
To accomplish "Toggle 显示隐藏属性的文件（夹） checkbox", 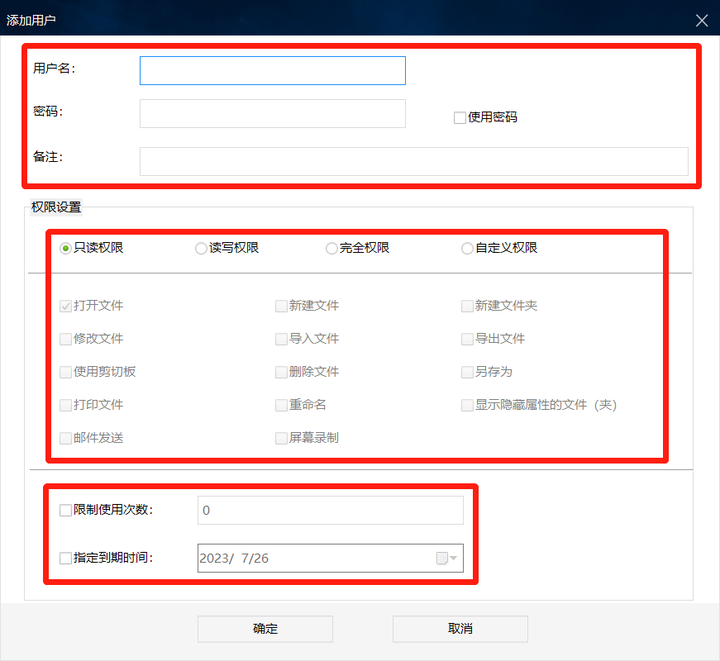I will click(x=467, y=405).
